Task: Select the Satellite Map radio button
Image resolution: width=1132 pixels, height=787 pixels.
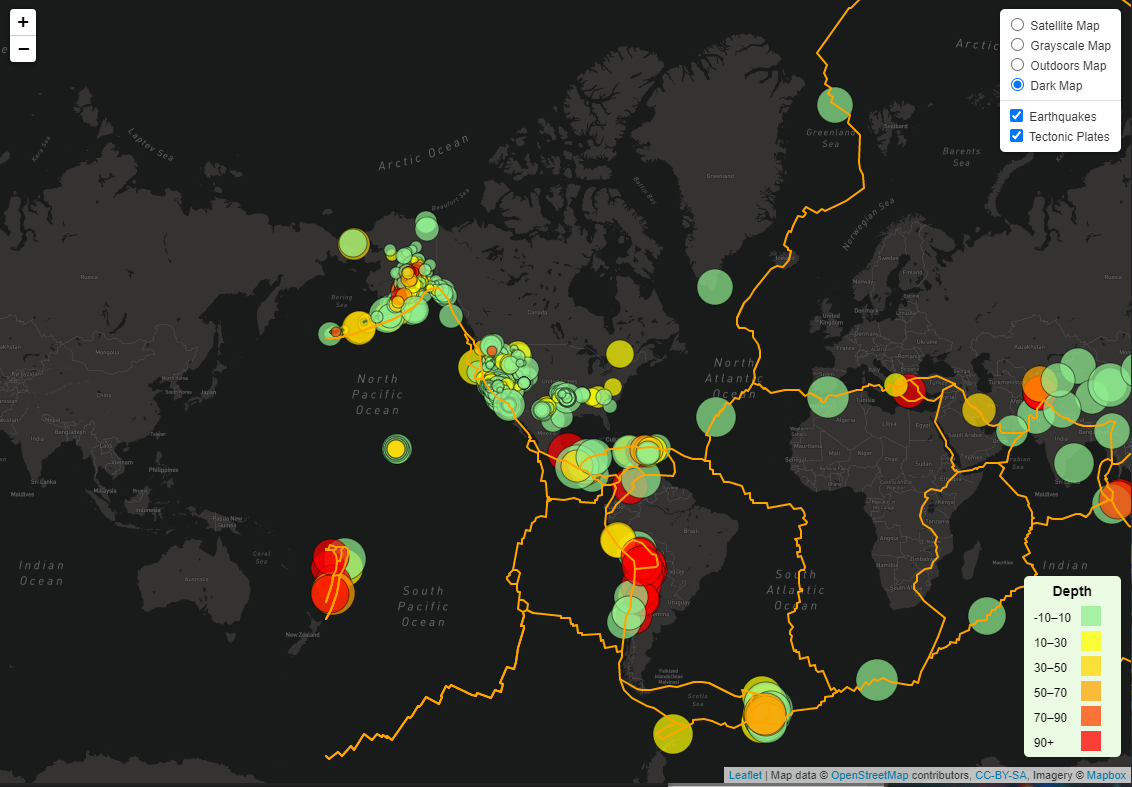Action: click(x=1017, y=24)
